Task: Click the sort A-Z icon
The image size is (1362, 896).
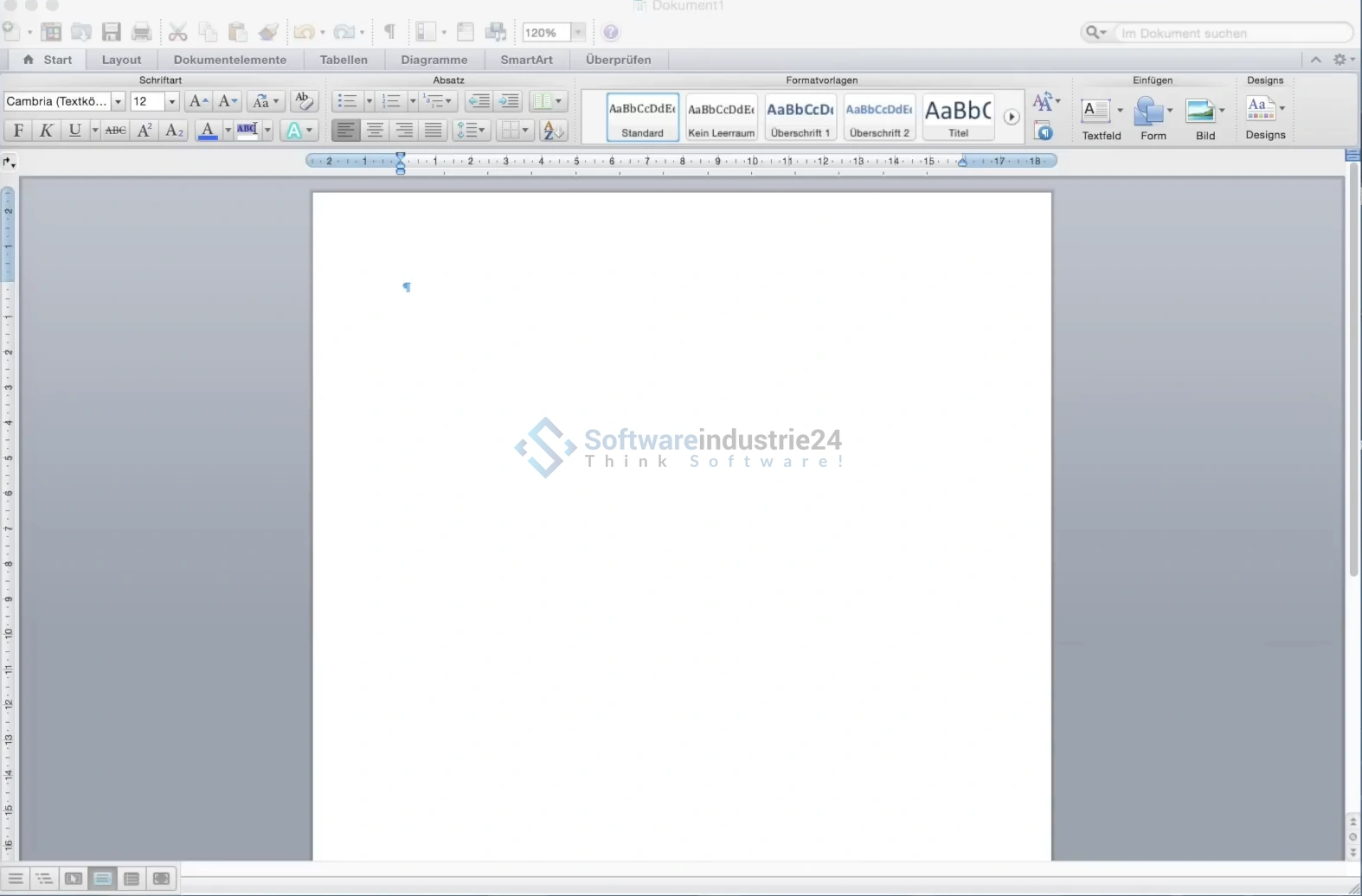Action: point(553,131)
